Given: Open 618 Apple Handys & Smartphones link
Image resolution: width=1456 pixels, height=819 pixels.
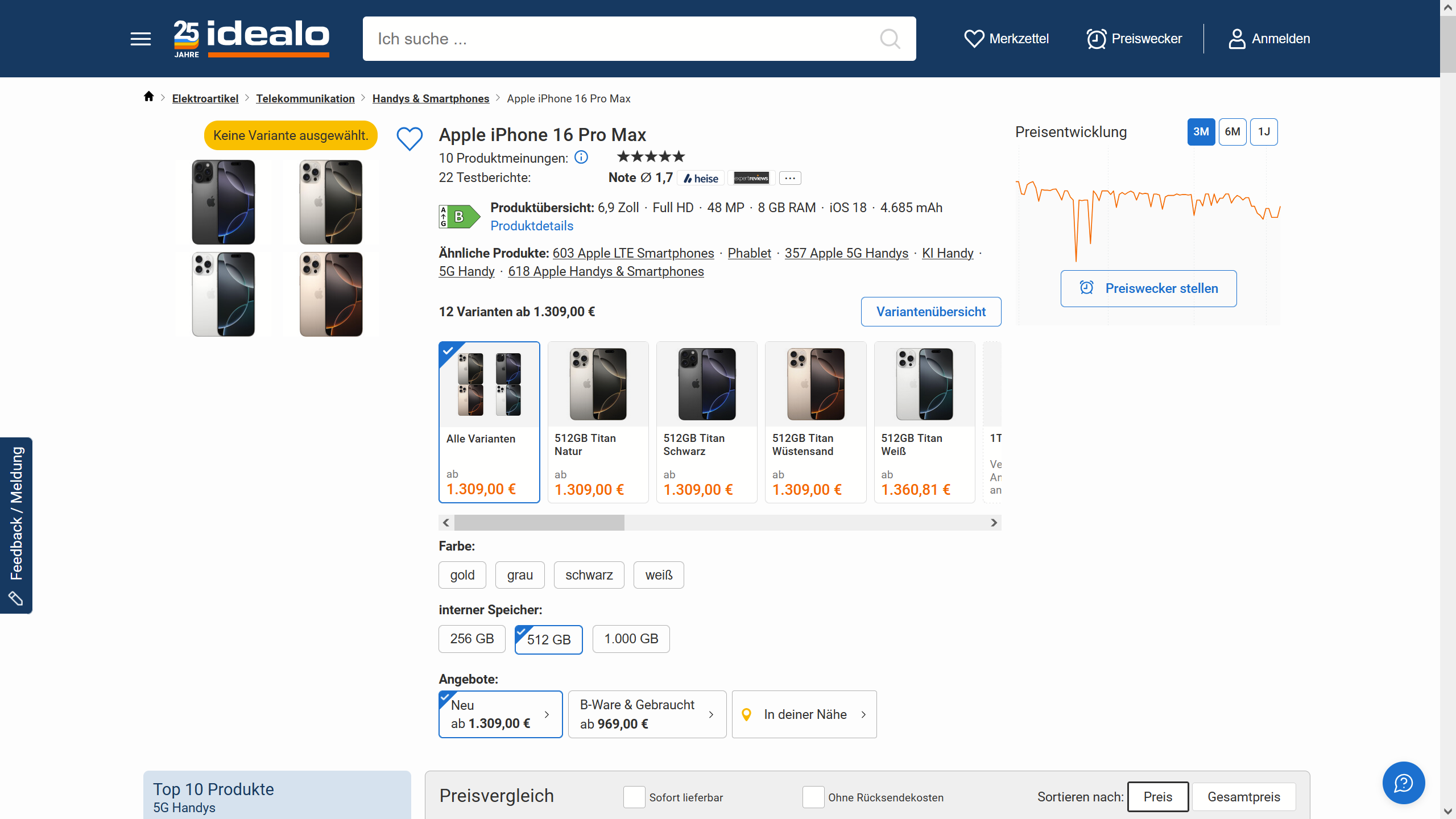Looking at the screenshot, I should [x=606, y=271].
